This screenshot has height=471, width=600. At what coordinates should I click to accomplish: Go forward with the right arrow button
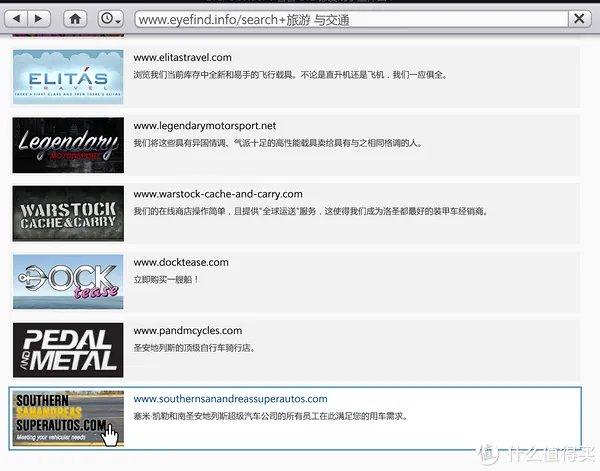pyautogui.click(x=39, y=18)
